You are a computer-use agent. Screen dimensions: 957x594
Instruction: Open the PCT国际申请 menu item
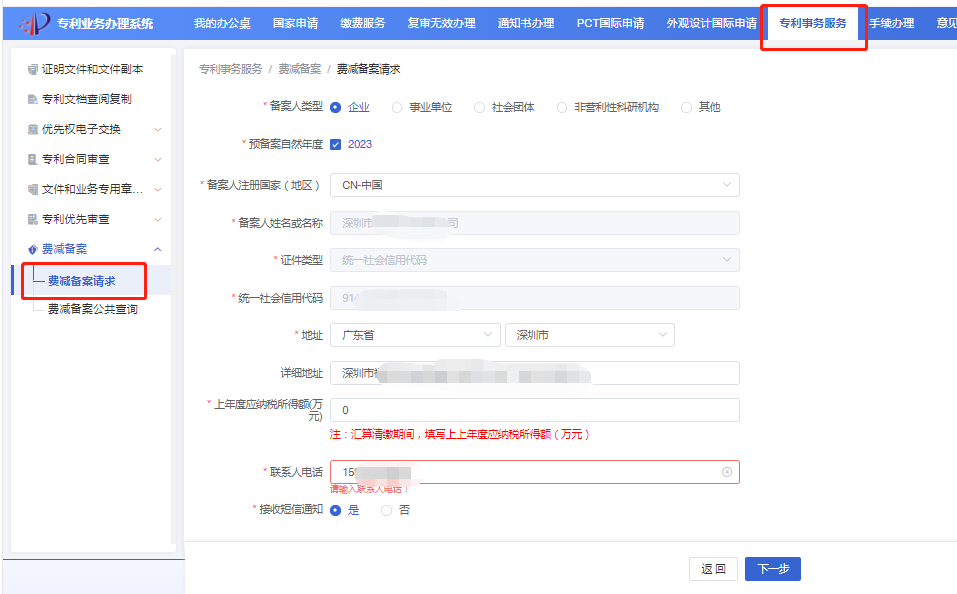point(613,20)
